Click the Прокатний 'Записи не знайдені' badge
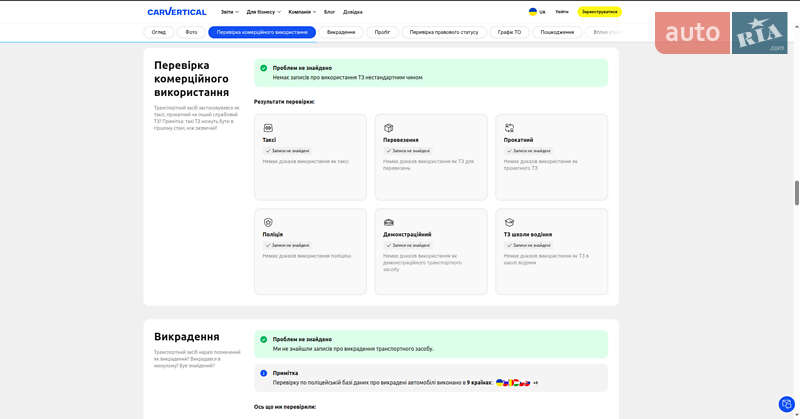 coord(528,151)
